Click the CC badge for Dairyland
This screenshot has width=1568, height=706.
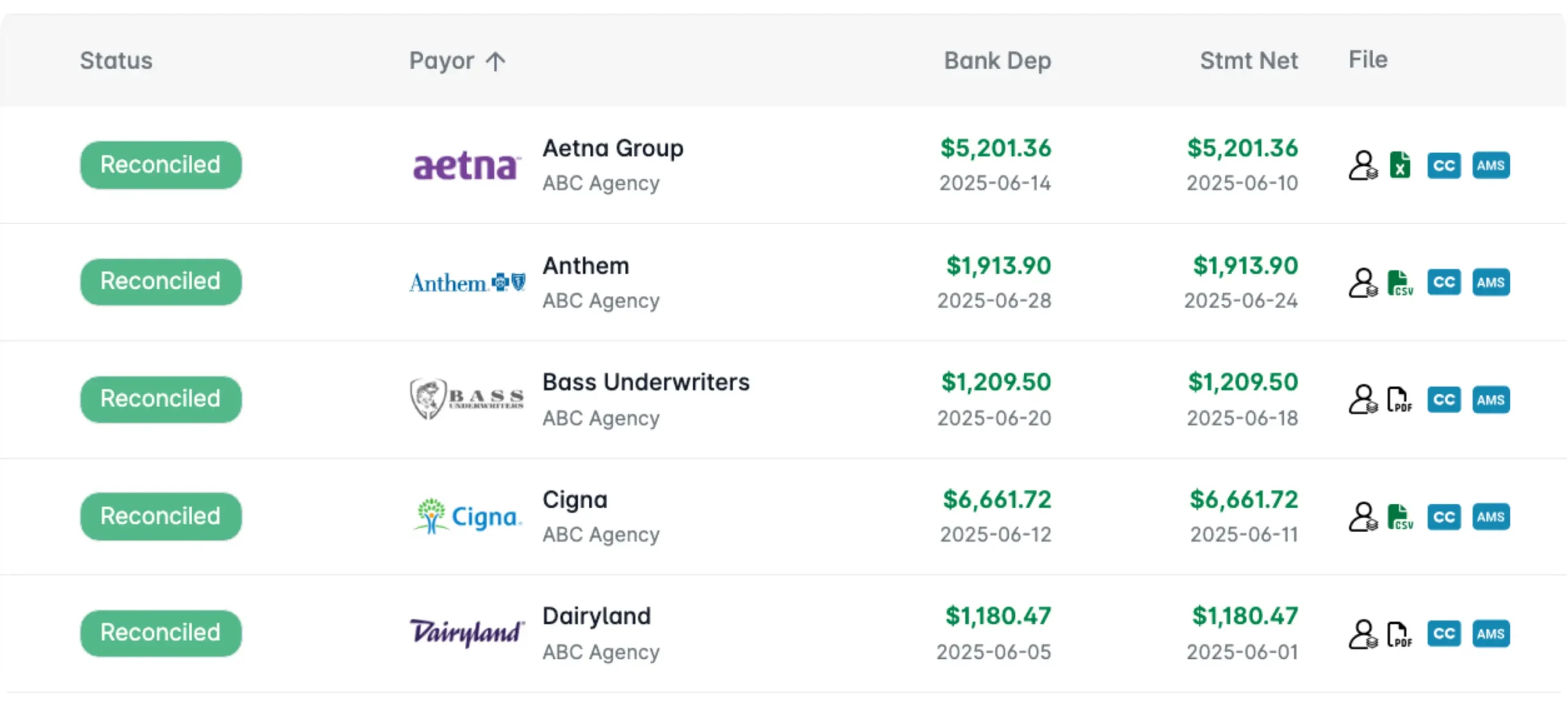tap(1444, 634)
